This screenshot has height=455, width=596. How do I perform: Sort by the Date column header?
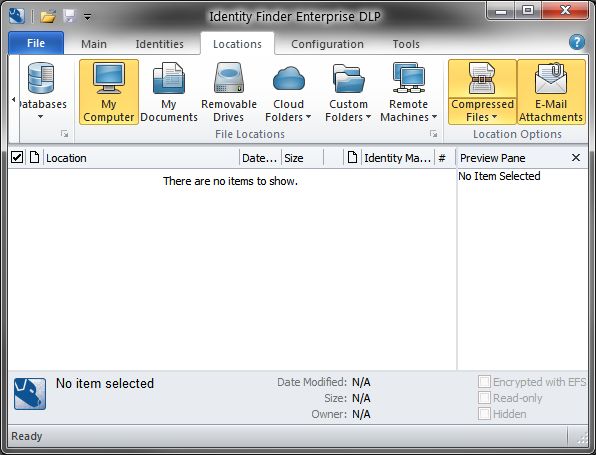point(260,157)
